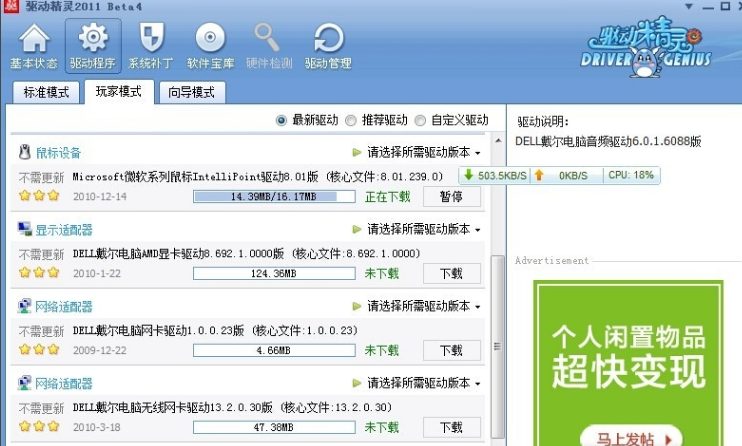
Task: Click the 14.39MB/16.17MB download progress bar
Action: pyautogui.click(x=273, y=197)
